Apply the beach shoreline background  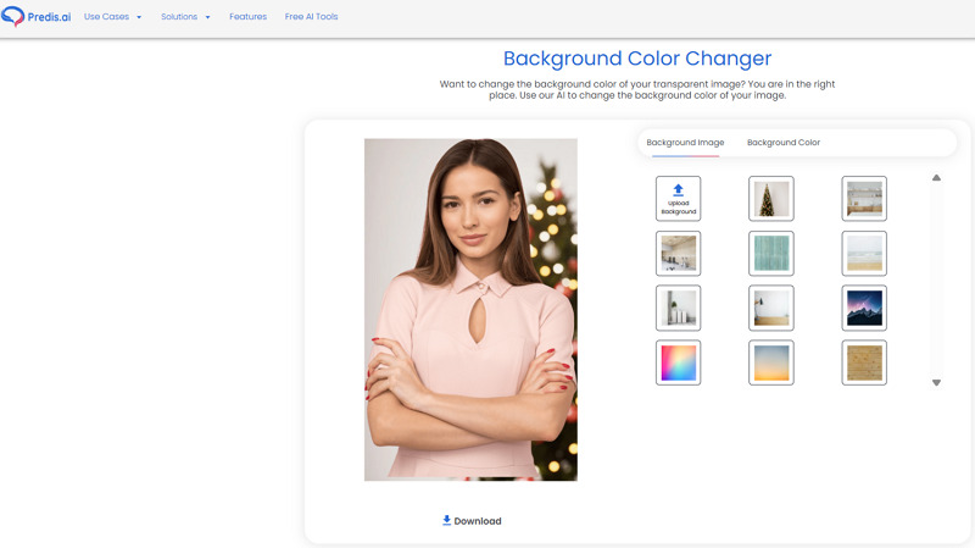tap(864, 253)
